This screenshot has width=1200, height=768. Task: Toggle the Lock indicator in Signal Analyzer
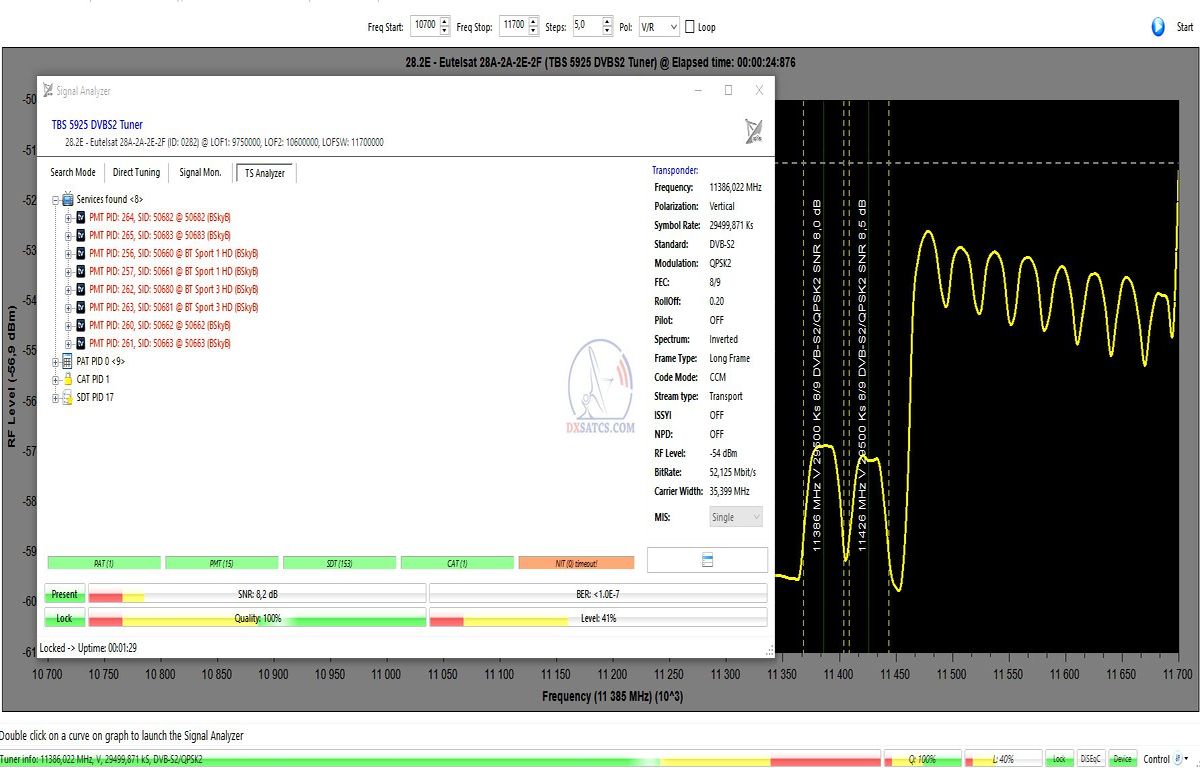pyautogui.click(x=64, y=619)
